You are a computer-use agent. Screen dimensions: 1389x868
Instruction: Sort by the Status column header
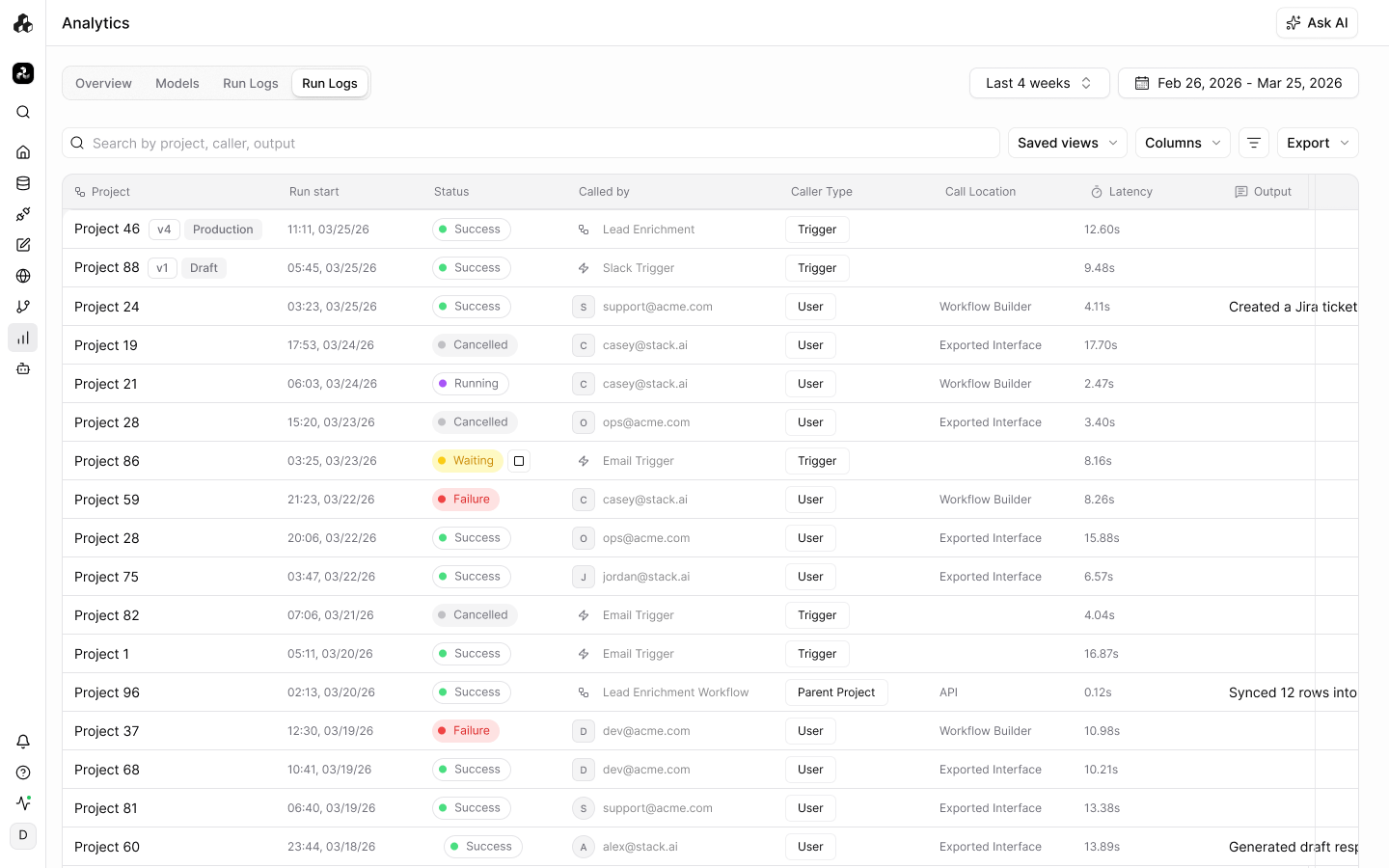451,192
